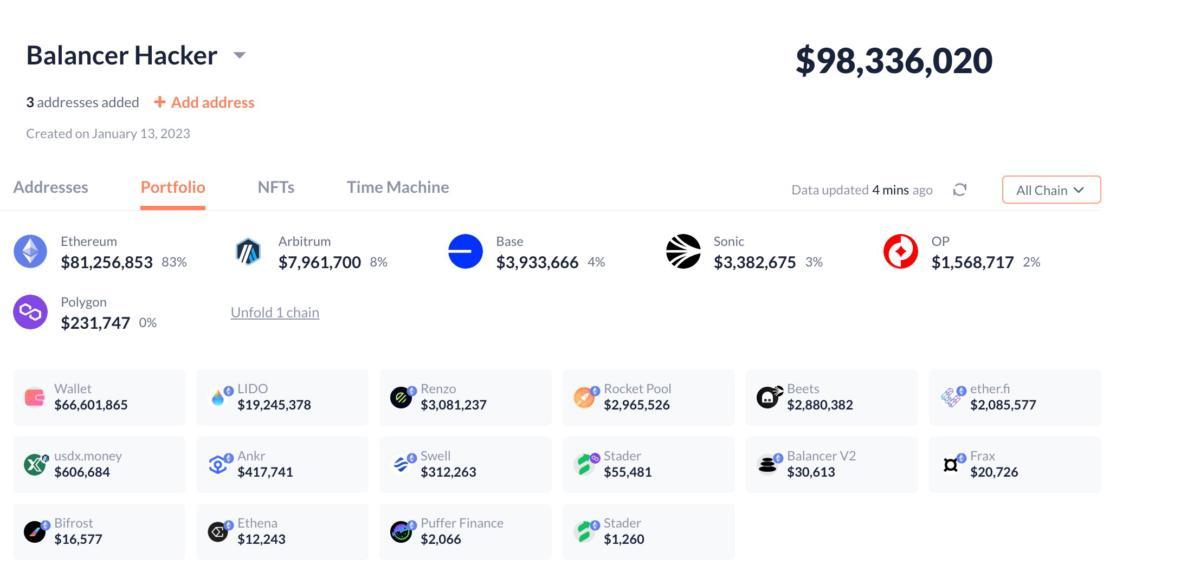Switch to the Time Machine tab
1200x572 pixels.
coord(398,187)
